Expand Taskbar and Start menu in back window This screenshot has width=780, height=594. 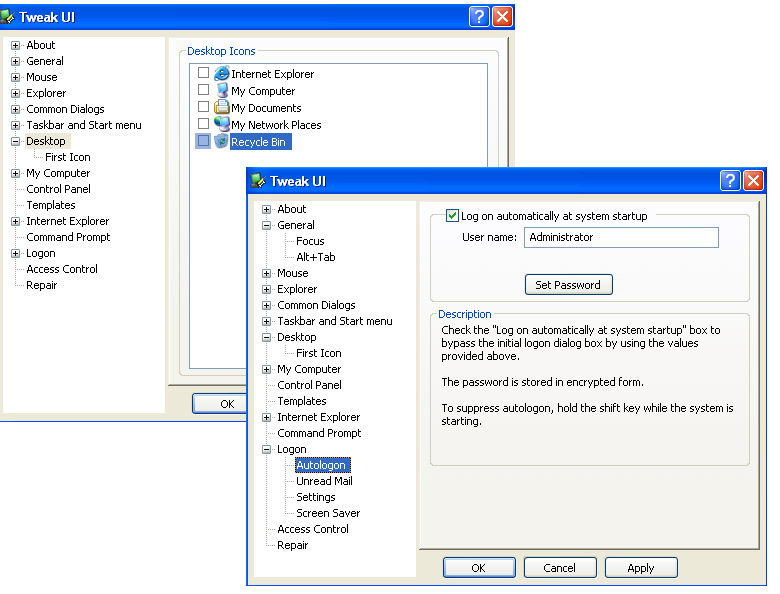[15, 125]
